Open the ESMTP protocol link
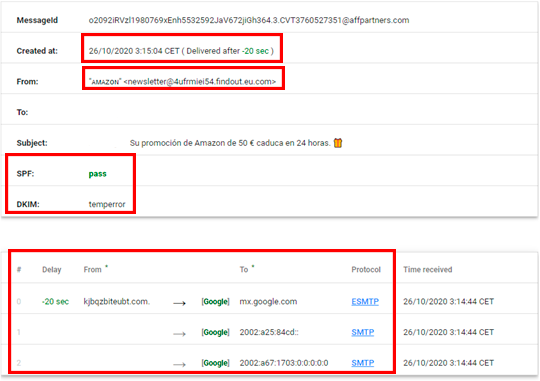The height and width of the screenshot is (381, 540). 365,301
